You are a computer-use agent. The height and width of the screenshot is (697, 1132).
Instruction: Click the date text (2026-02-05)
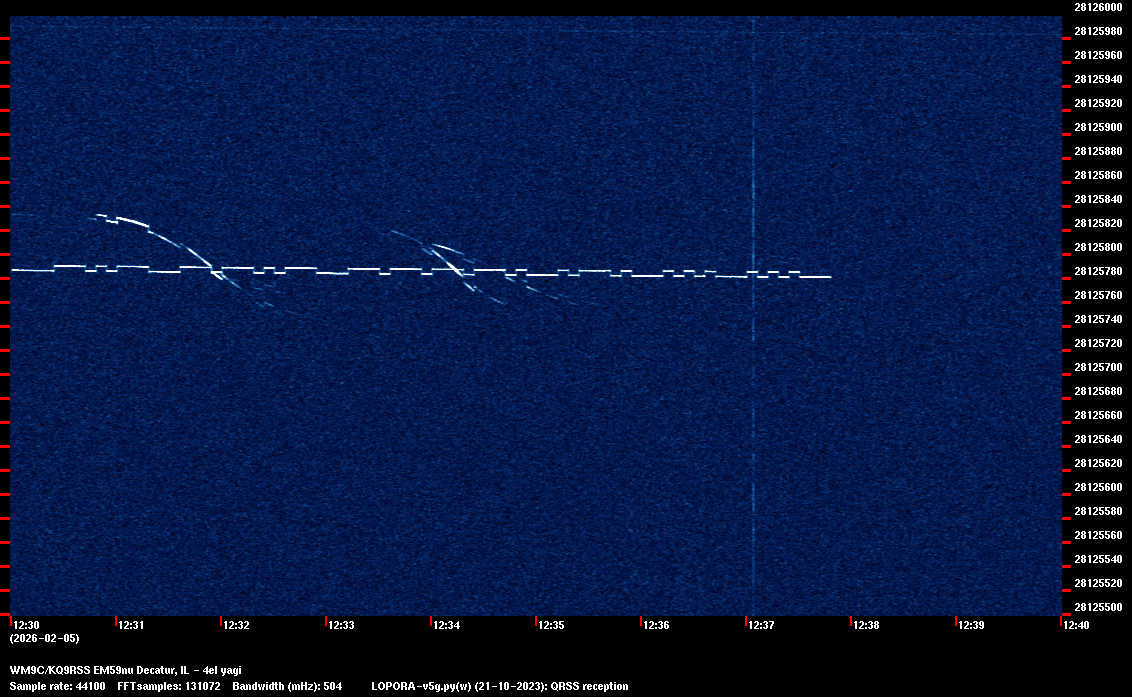(44, 638)
